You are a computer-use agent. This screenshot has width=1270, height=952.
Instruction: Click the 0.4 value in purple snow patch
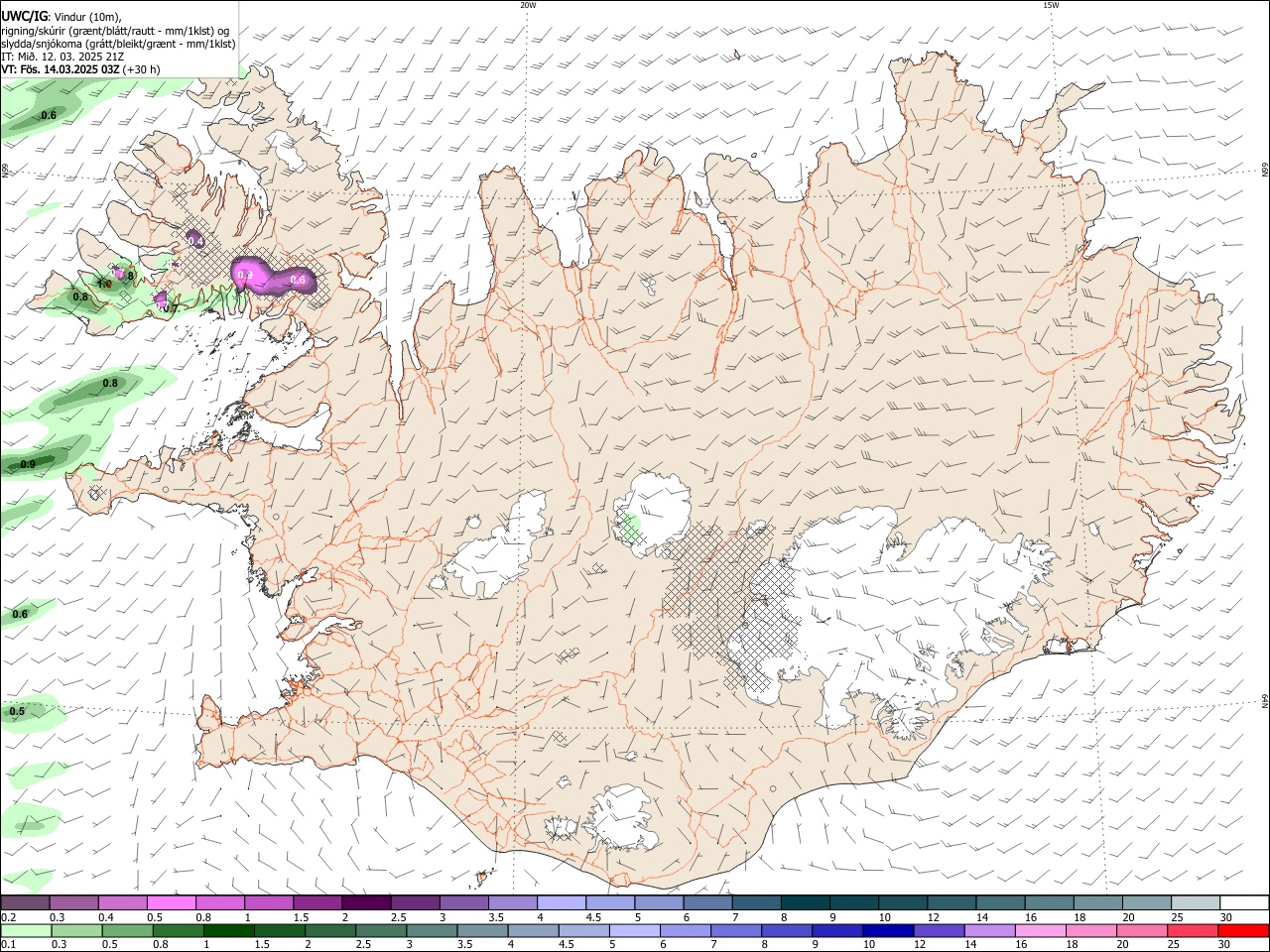coord(195,241)
